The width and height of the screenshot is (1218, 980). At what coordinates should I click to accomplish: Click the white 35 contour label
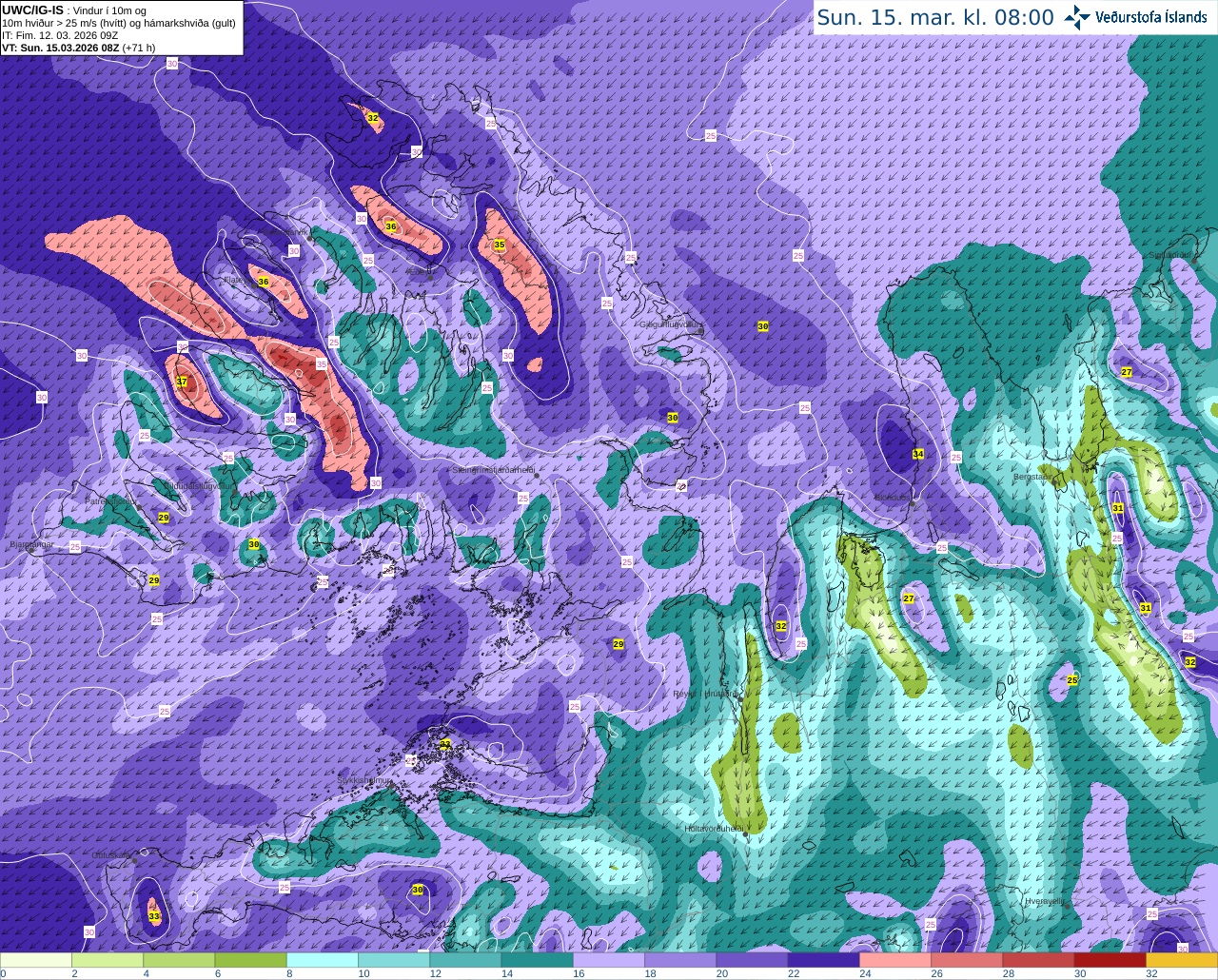tap(322, 364)
